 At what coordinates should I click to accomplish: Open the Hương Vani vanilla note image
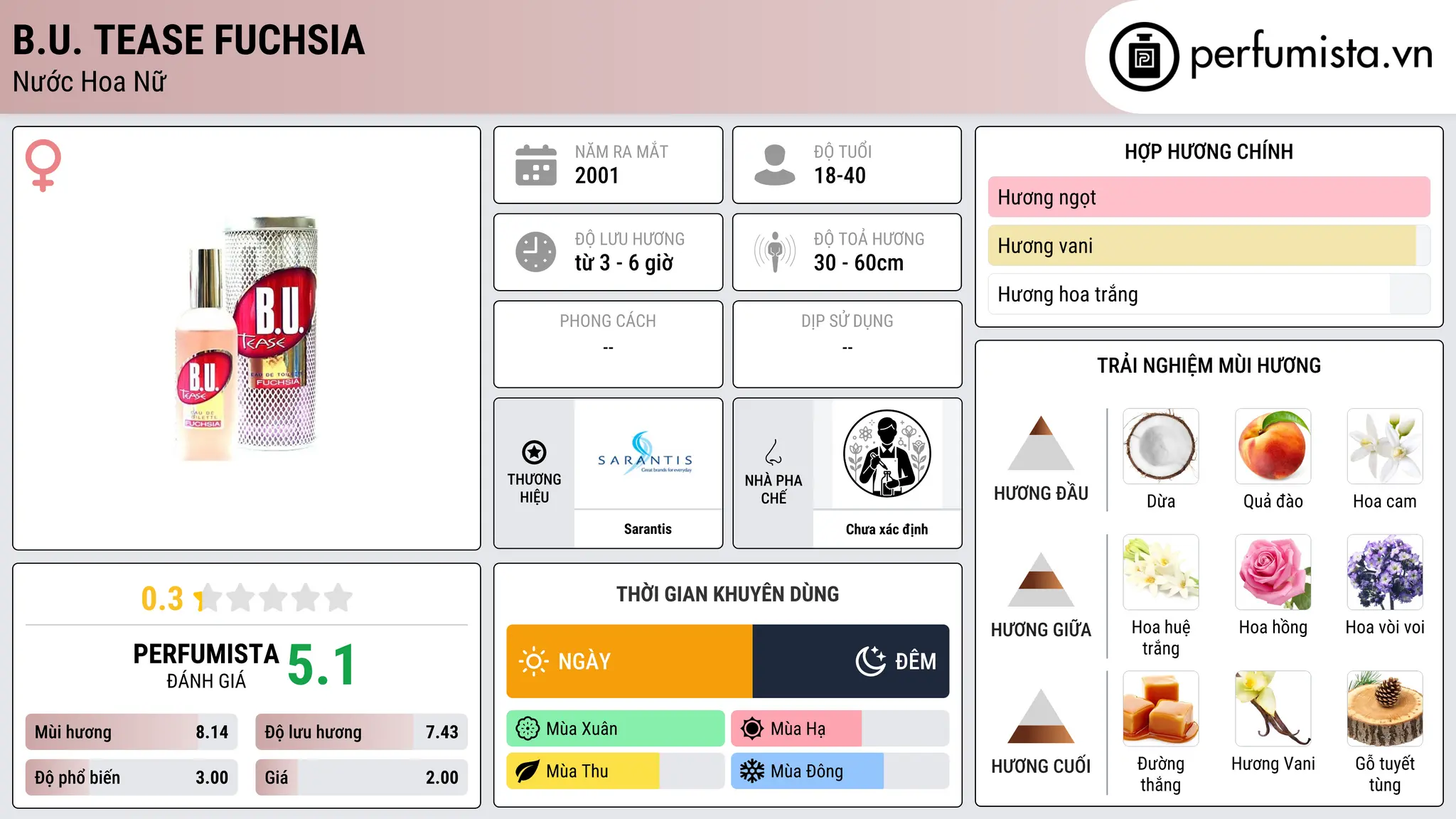point(1273,709)
